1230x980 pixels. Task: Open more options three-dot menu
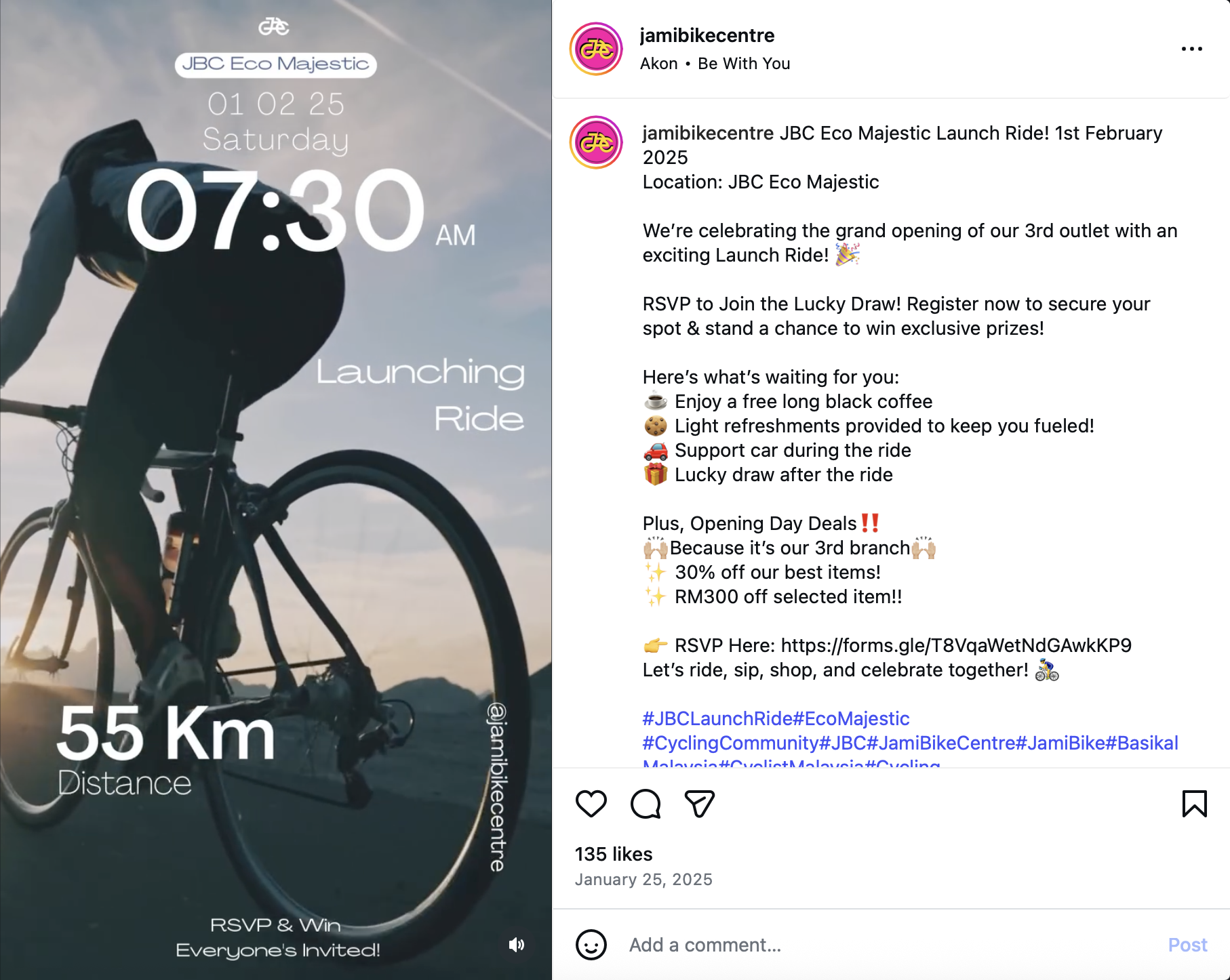1191,49
